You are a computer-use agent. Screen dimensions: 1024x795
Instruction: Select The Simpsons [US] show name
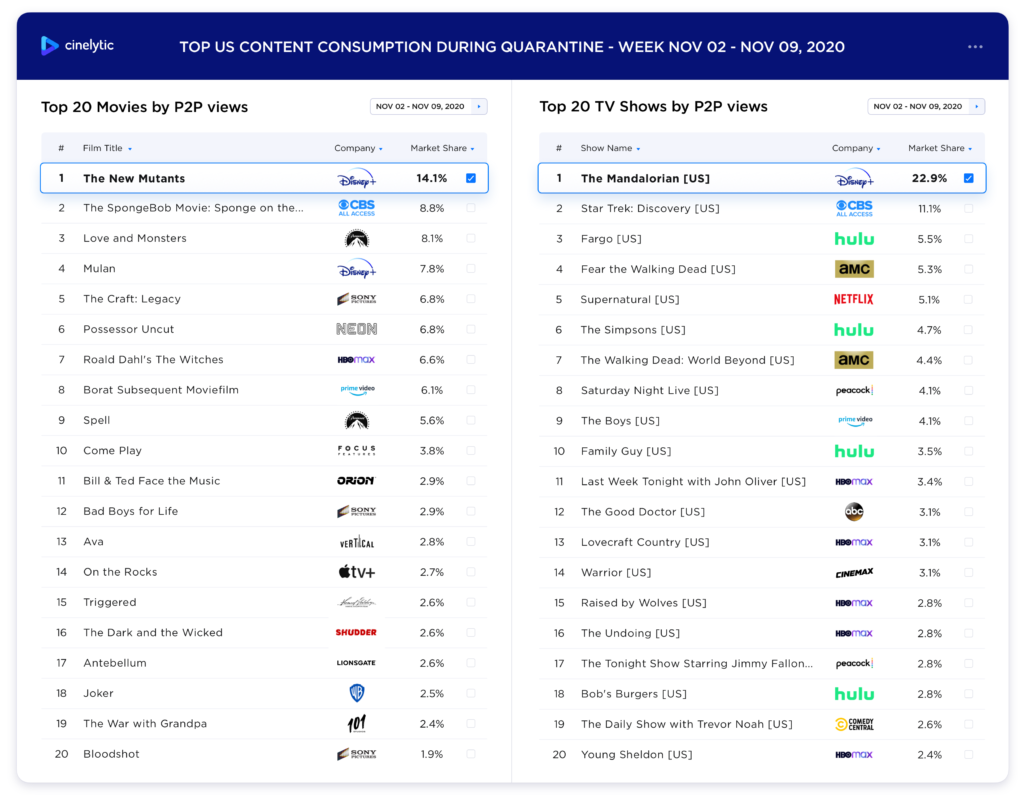click(x=633, y=330)
